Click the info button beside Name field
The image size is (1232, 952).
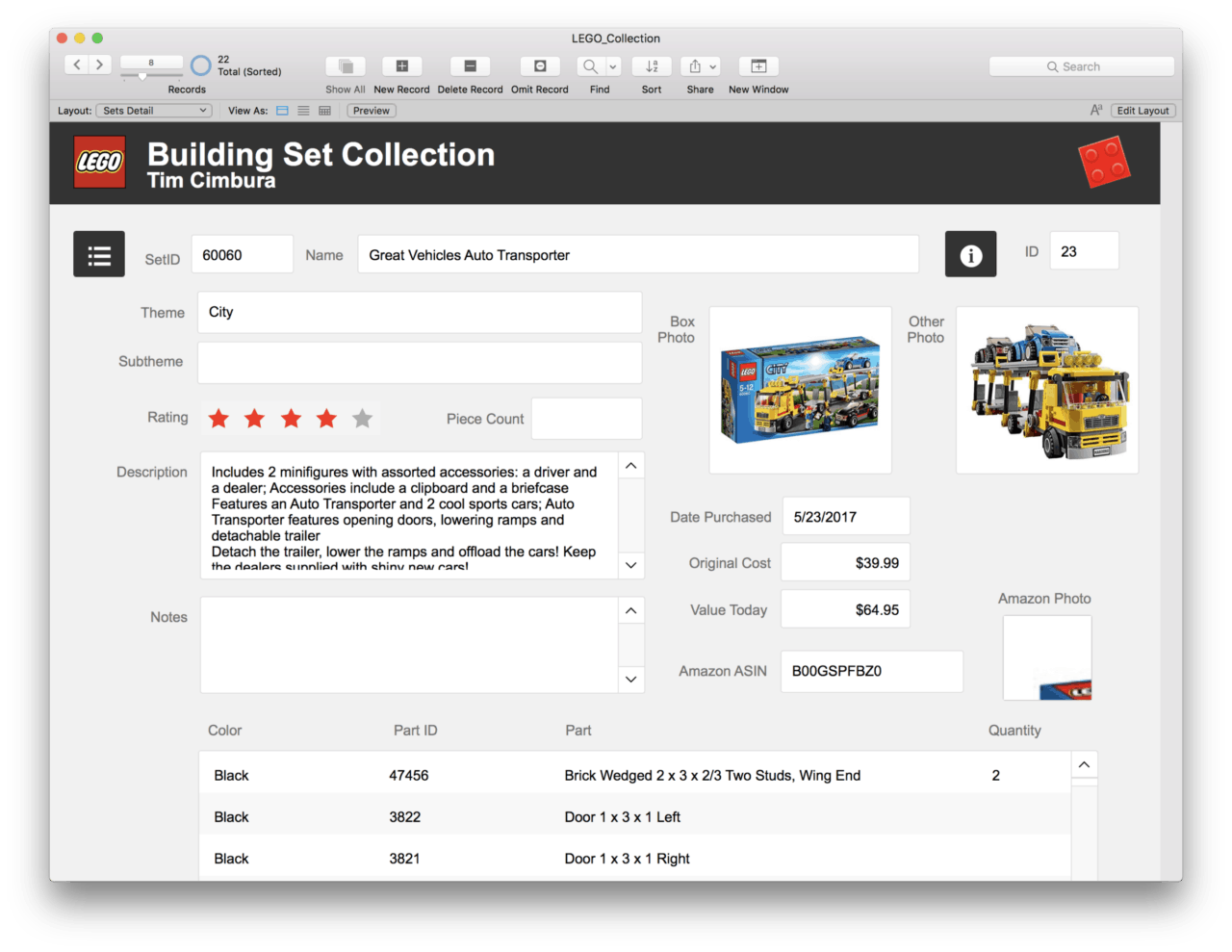pos(970,255)
